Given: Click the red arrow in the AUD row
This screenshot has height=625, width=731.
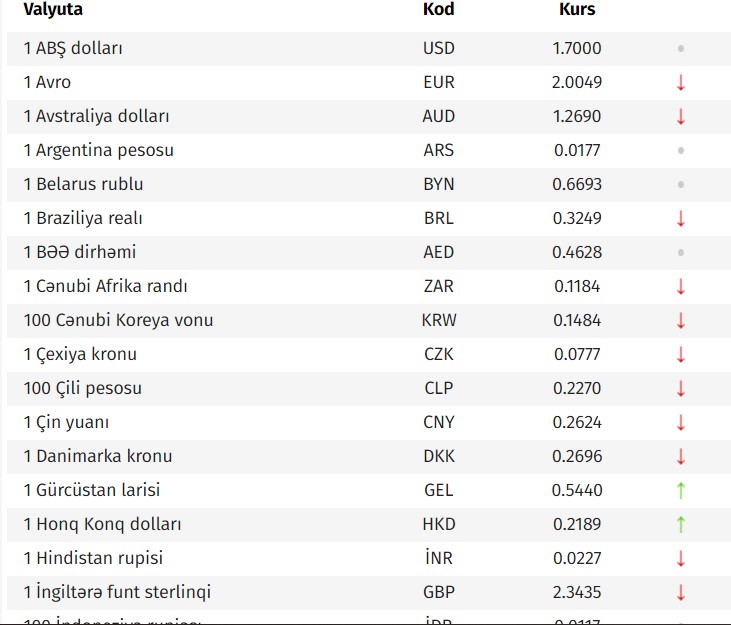Looking at the screenshot, I should pos(681,117).
